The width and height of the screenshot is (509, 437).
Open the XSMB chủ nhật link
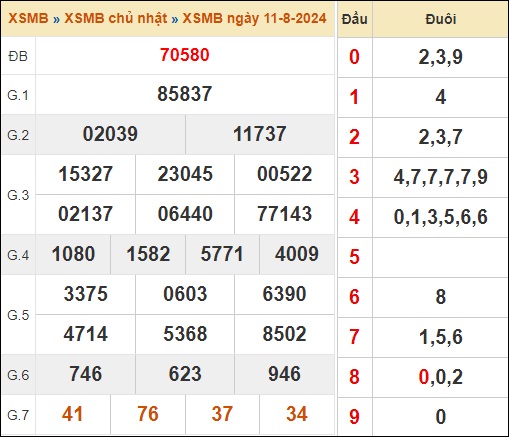[x=116, y=18]
